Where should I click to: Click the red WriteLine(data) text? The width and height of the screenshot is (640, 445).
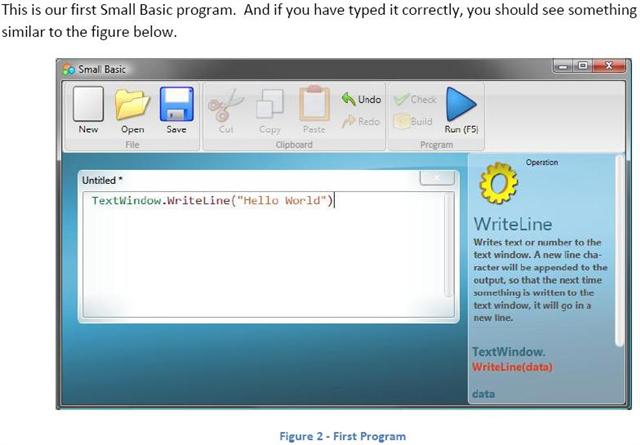tap(512, 367)
